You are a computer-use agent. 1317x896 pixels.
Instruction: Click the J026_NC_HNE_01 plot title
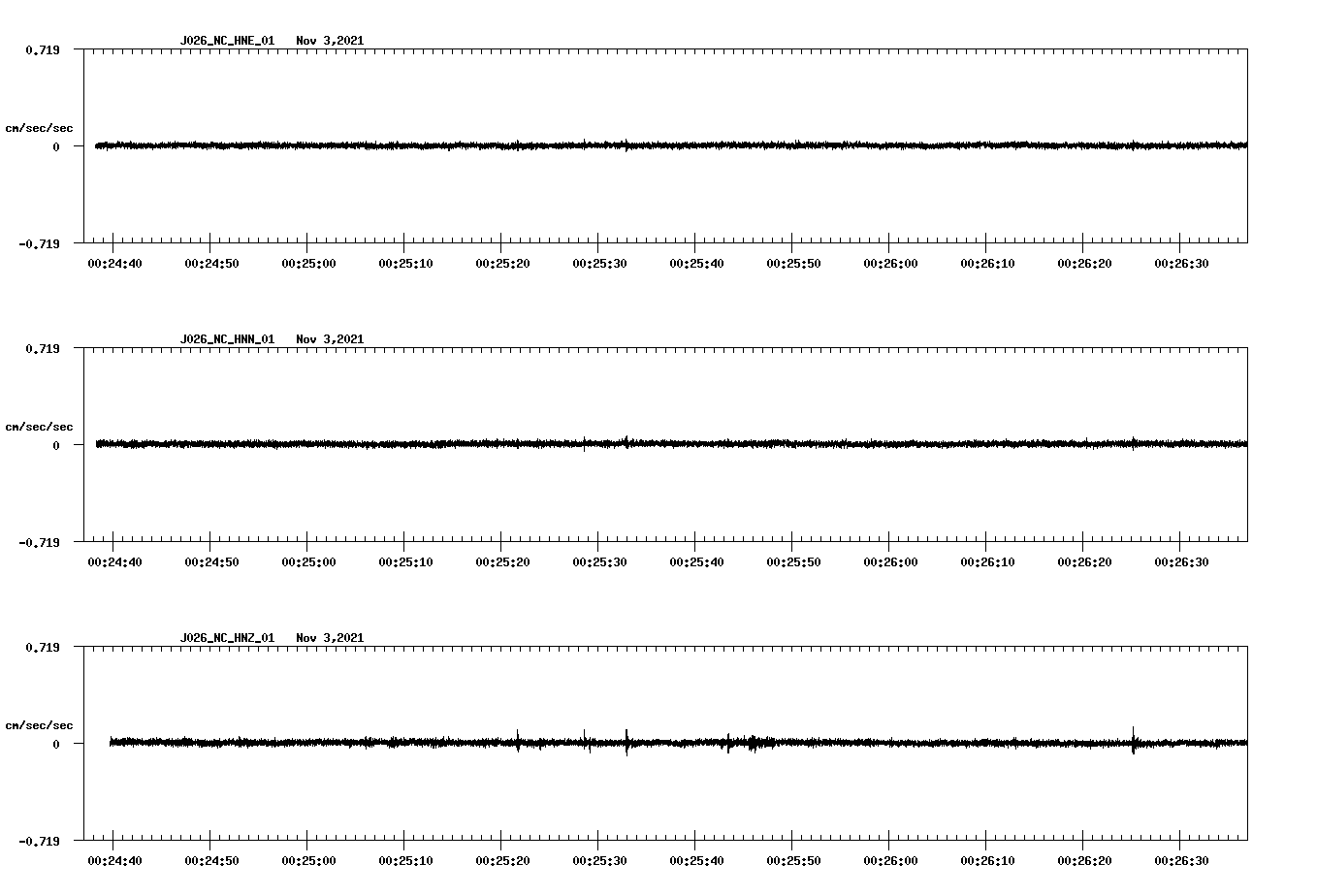227,41
